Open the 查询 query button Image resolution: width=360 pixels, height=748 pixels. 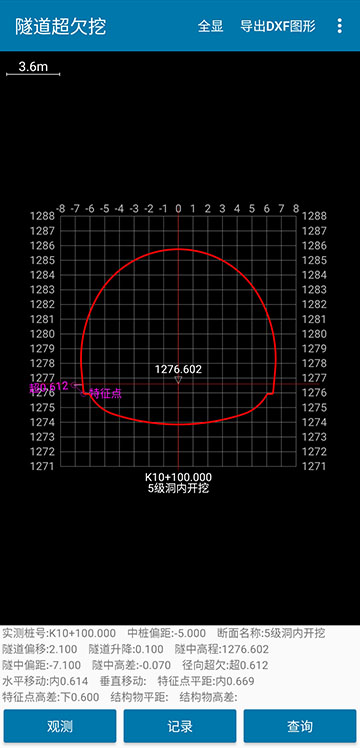300,726
